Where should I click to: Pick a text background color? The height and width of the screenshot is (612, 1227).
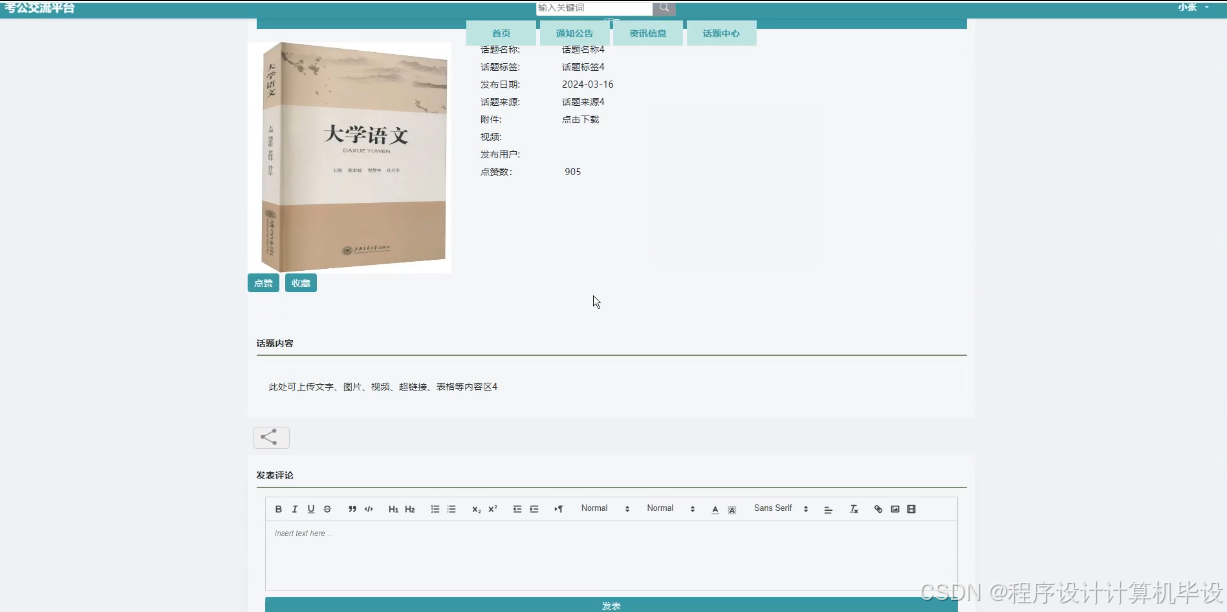pos(732,509)
